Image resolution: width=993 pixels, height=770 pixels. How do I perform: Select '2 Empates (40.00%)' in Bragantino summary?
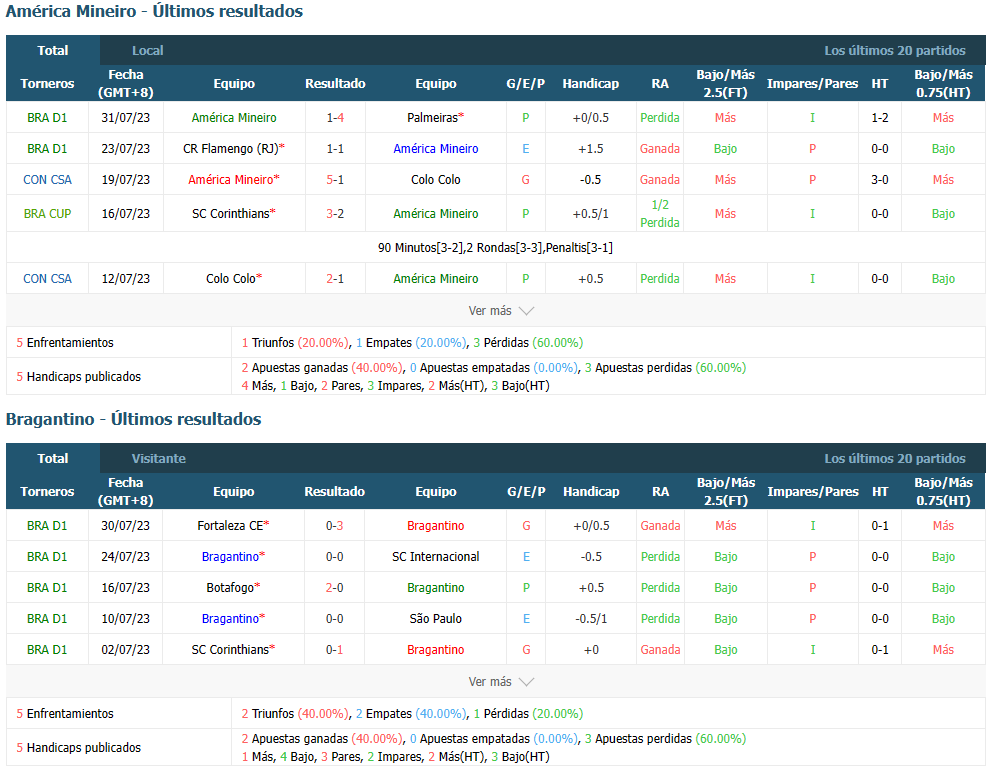411,713
